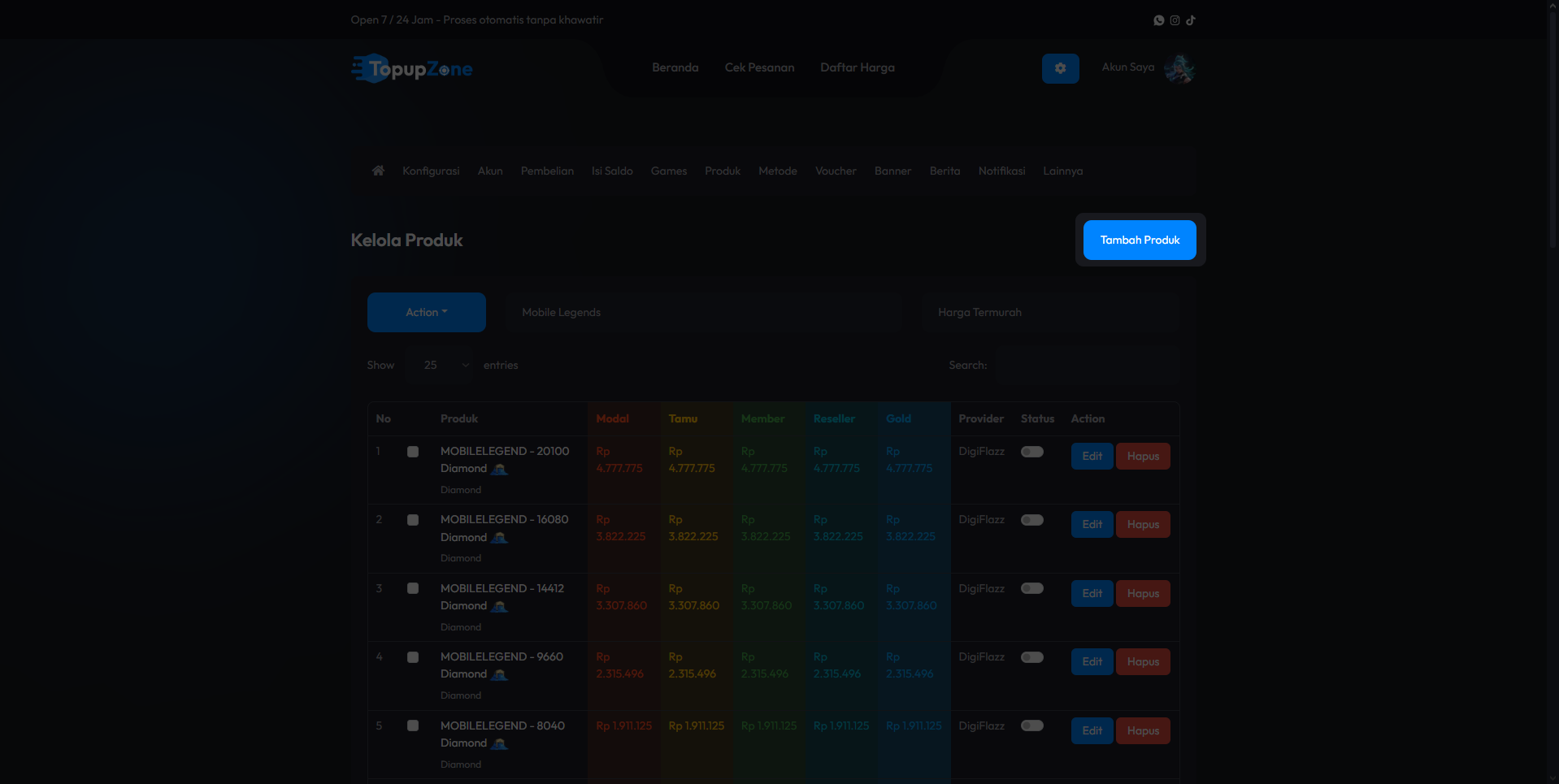Tick checkbox for MOBILELEGEND - 8040 Diamond
The width and height of the screenshot is (1559, 784).
click(x=413, y=726)
